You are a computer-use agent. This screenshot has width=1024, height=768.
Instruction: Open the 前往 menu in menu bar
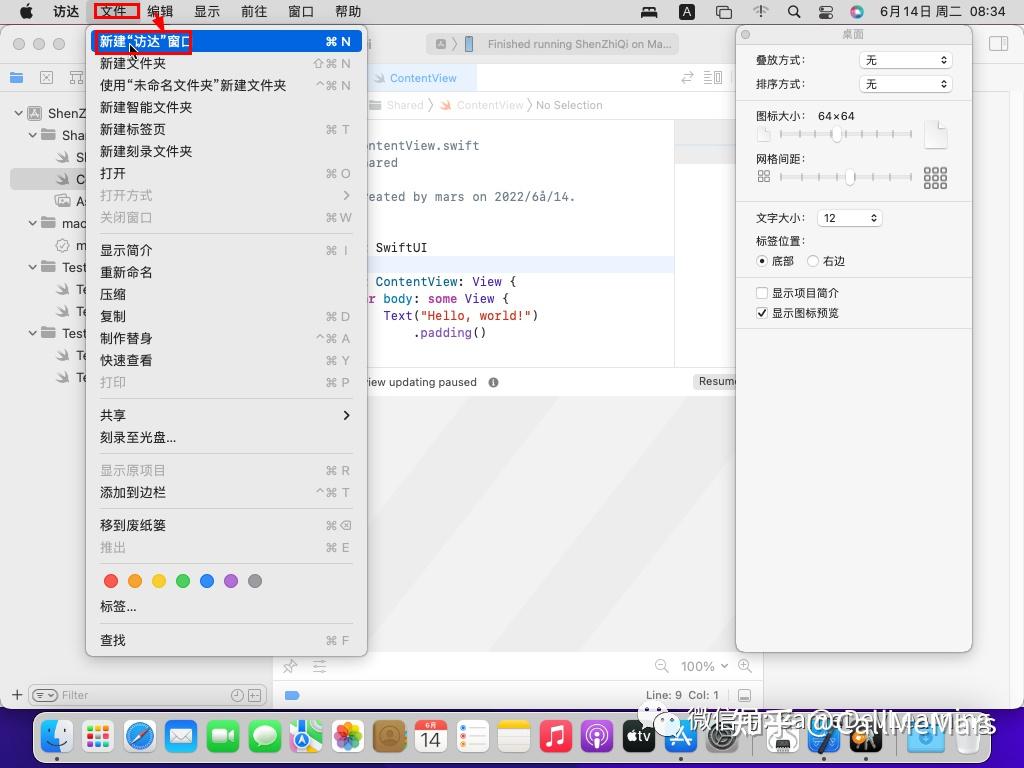[x=254, y=12]
